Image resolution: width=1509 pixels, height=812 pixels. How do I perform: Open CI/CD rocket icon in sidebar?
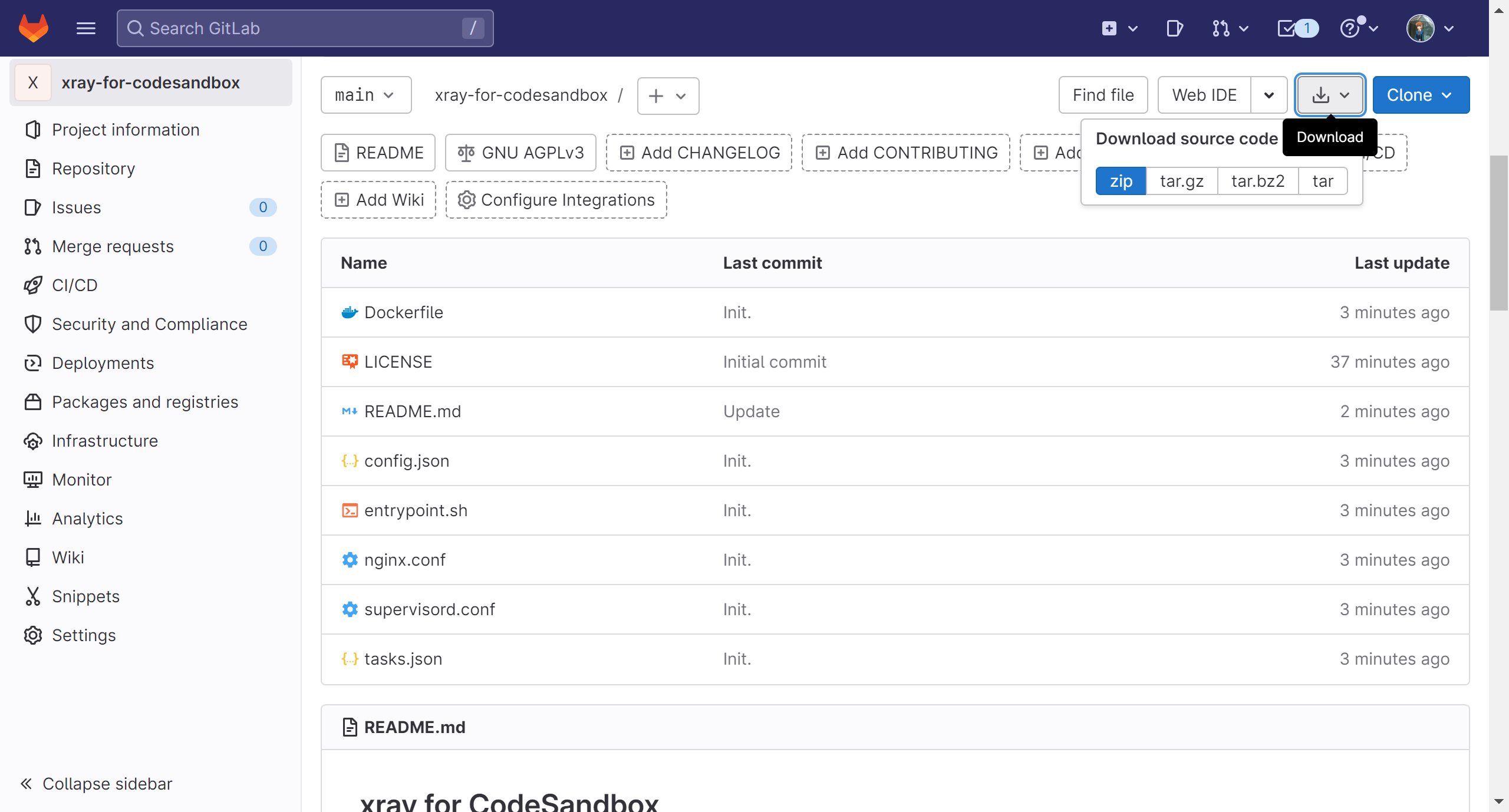click(x=34, y=285)
